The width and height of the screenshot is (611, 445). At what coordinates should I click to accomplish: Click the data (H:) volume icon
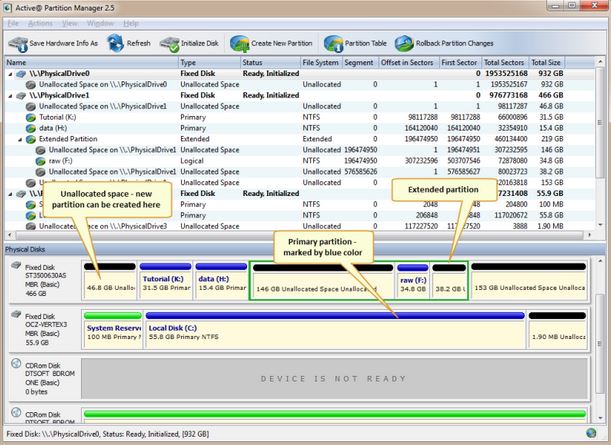30,128
